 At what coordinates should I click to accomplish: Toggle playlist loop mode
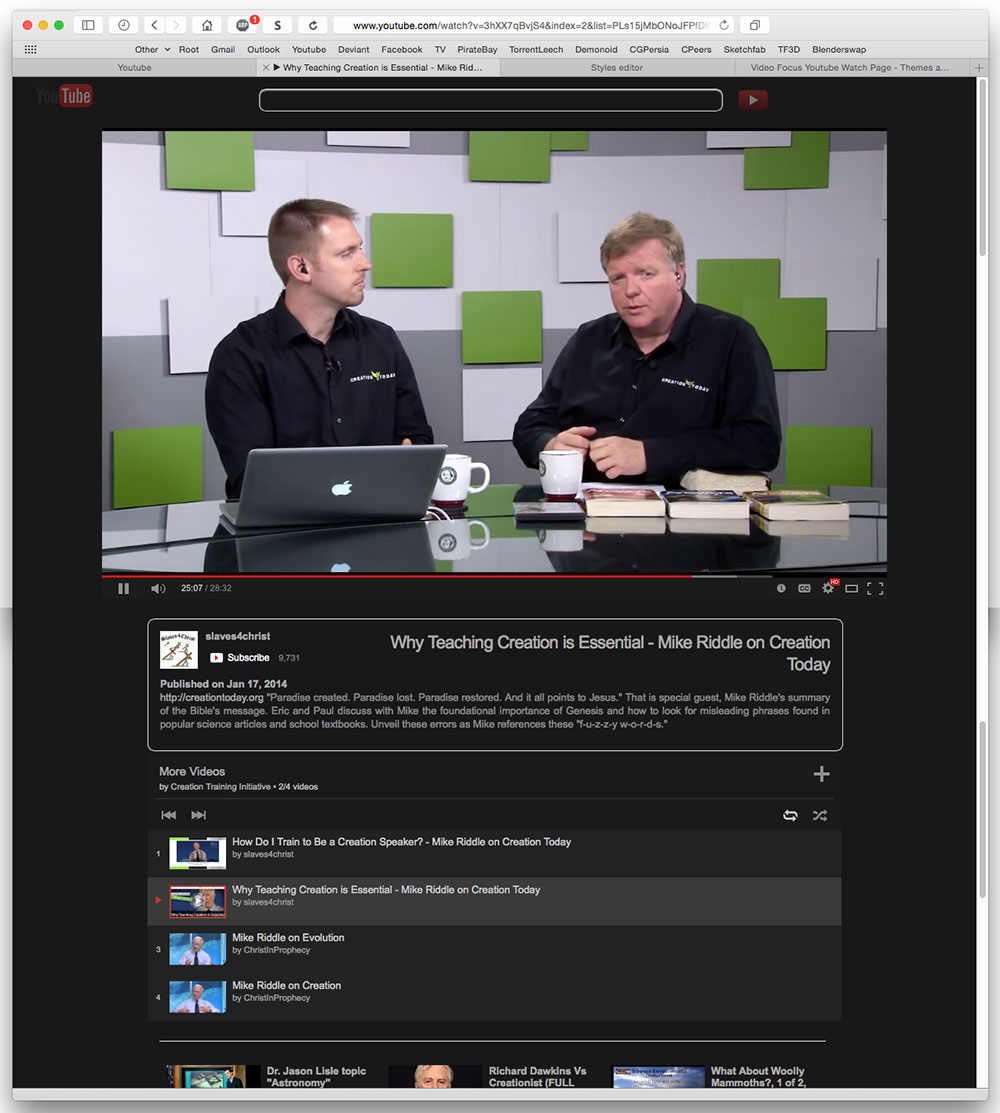click(790, 815)
